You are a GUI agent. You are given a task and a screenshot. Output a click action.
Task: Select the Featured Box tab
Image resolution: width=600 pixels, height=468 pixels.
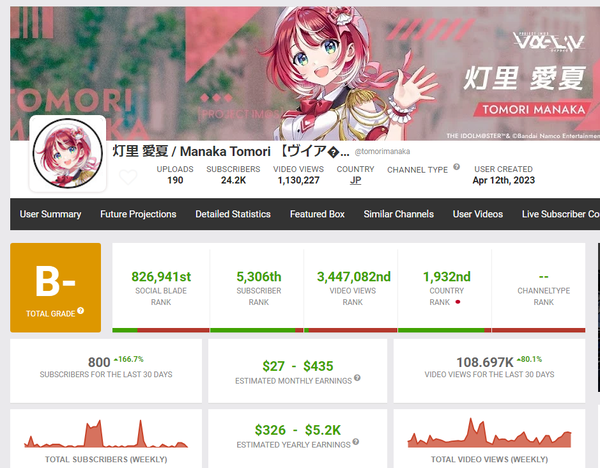(317, 214)
